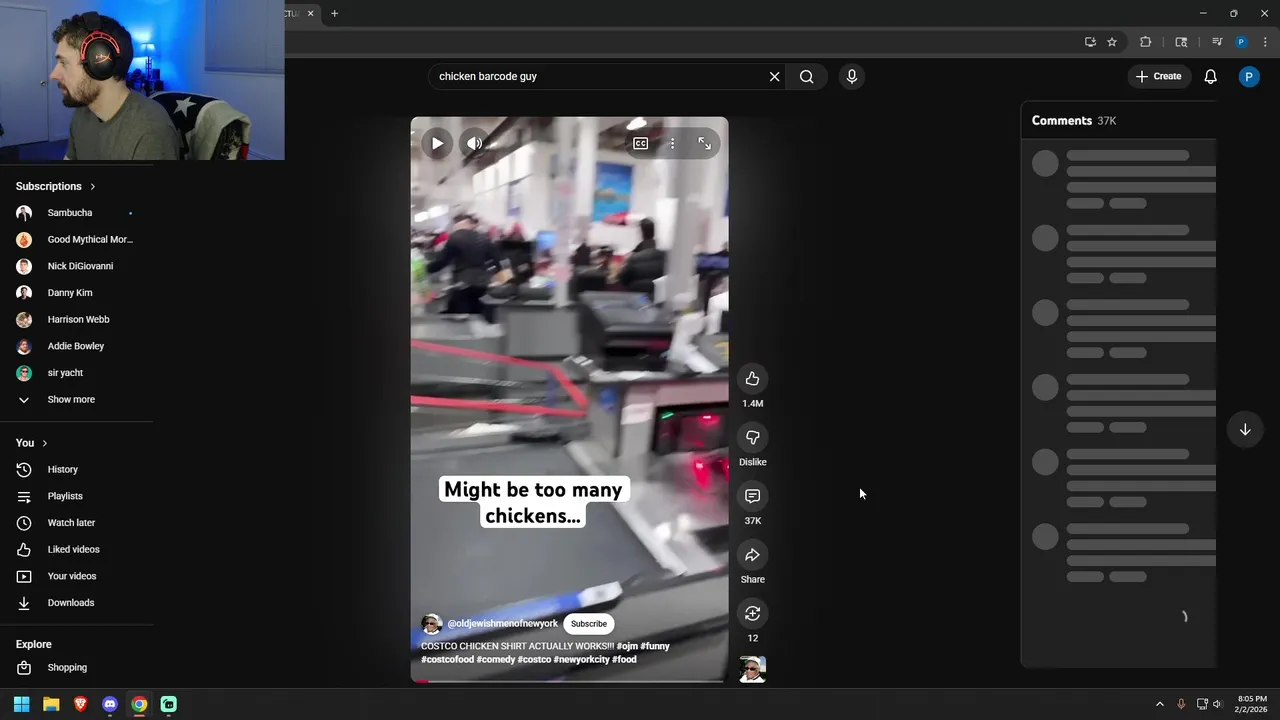This screenshot has height=720, width=1280.
Task: Open media controls in browser toolbar
Action: pyautogui.click(x=1217, y=42)
